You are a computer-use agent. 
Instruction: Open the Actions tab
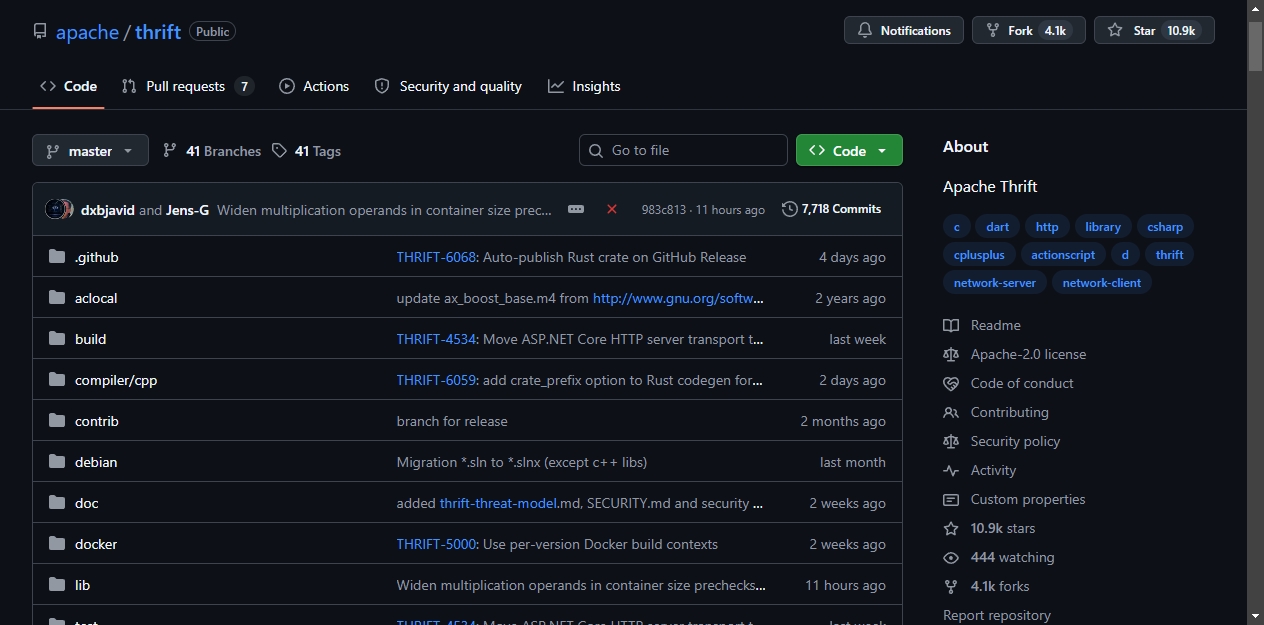314,86
